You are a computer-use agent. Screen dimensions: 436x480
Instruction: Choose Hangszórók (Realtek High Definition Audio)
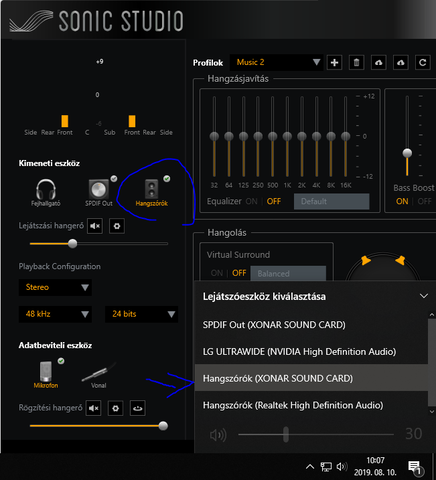[311, 405]
